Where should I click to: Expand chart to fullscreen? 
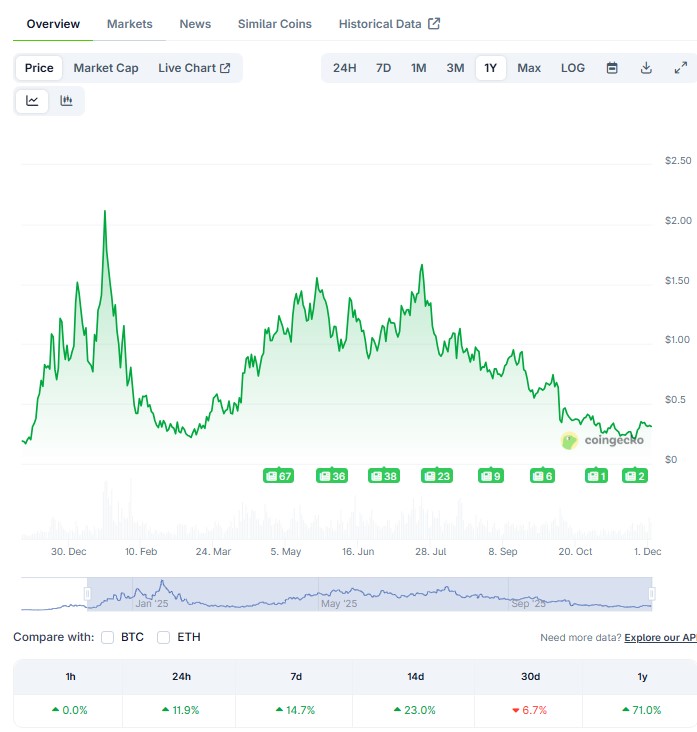point(680,68)
